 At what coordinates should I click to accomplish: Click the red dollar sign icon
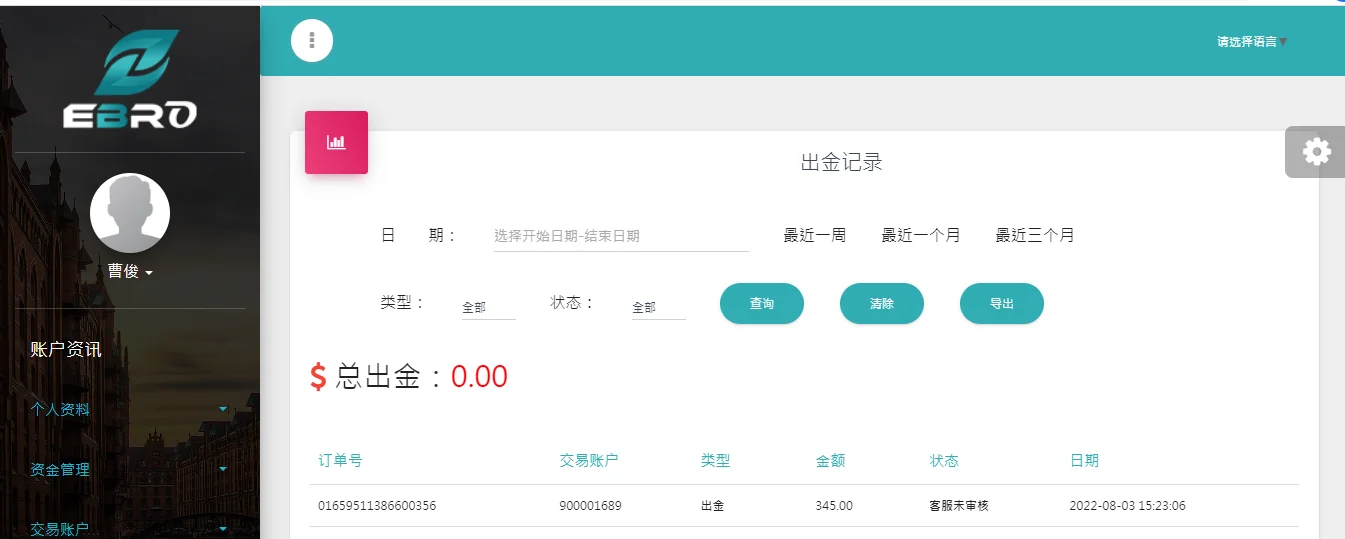point(318,377)
